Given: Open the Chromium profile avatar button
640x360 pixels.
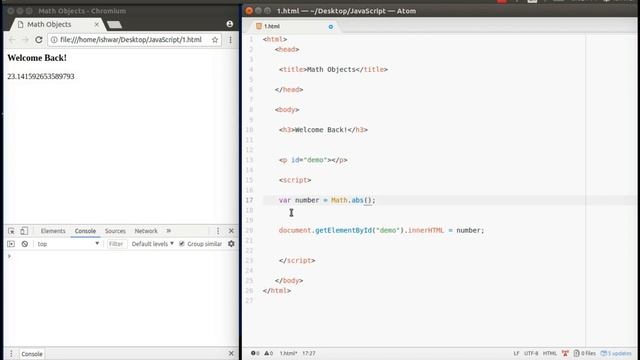Looking at the screenshot, I should (x=230, y=24).
